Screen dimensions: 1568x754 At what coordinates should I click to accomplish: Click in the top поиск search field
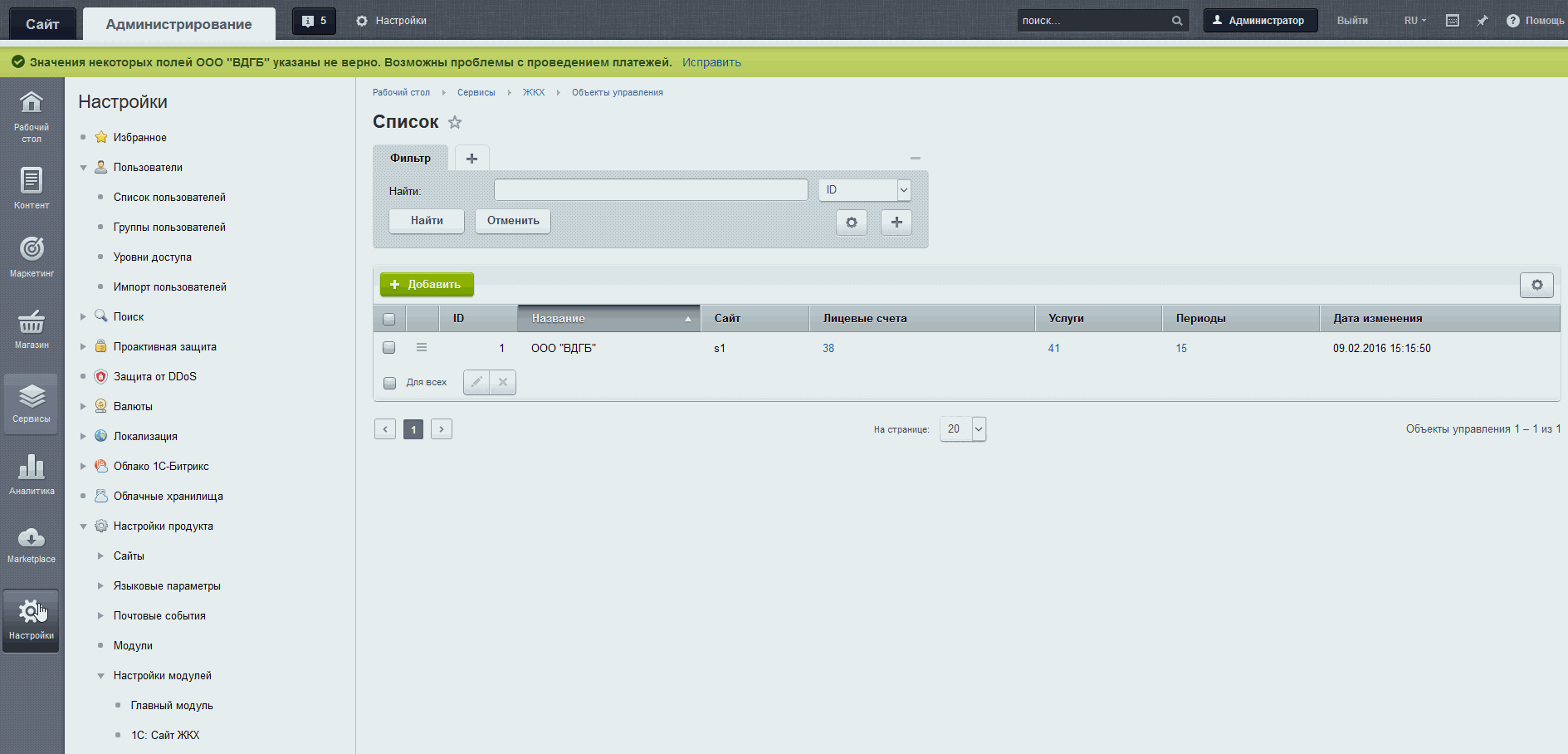click(x=1094, y=21)
